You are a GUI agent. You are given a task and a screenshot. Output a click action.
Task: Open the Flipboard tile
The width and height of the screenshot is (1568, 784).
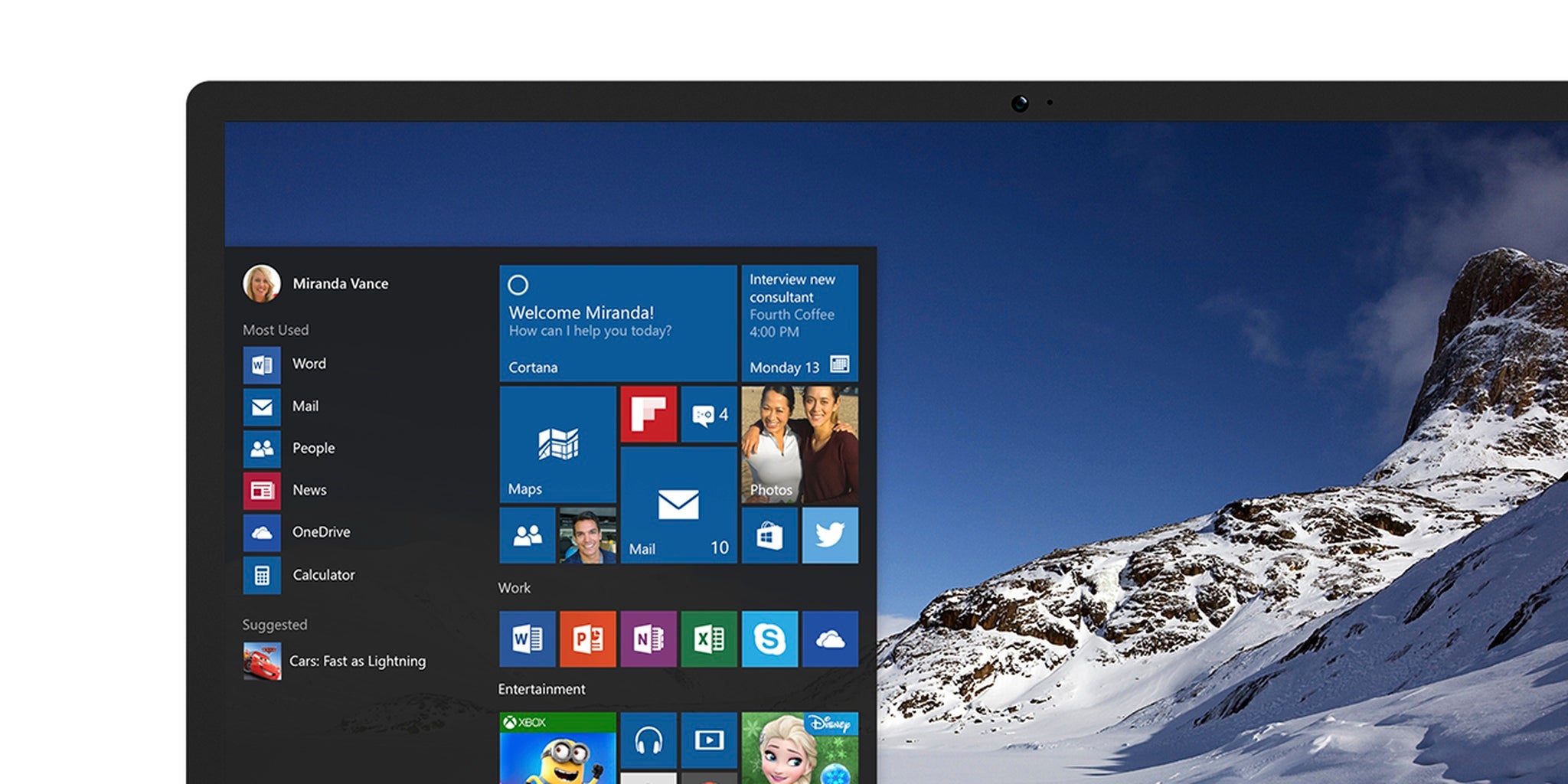click(648, 414)
